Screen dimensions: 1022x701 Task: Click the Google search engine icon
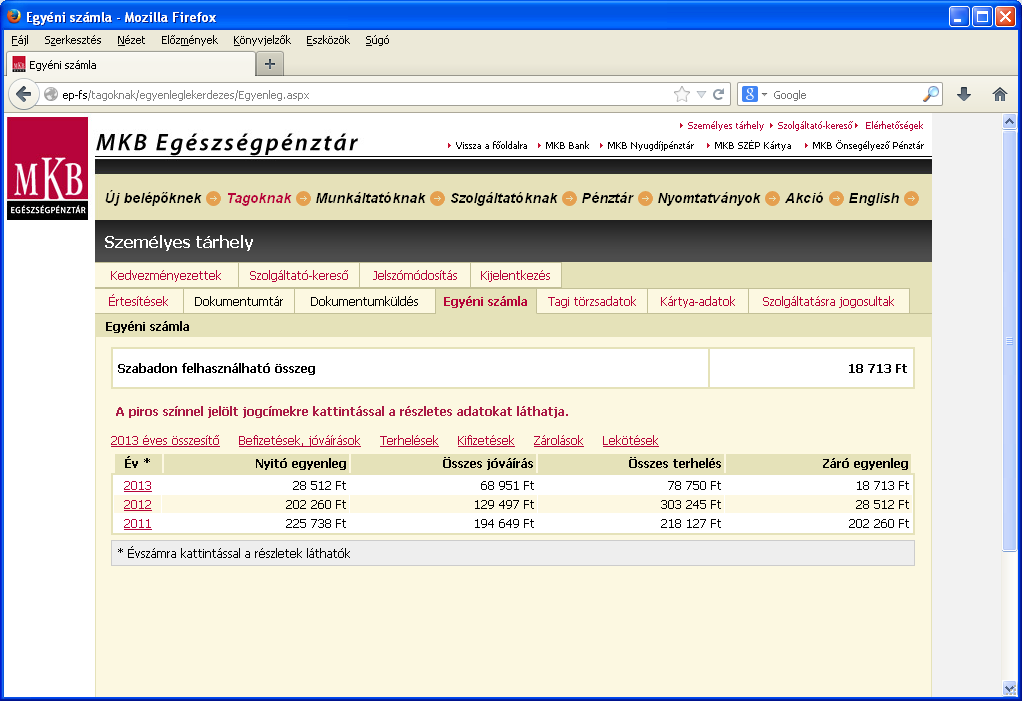750,94
